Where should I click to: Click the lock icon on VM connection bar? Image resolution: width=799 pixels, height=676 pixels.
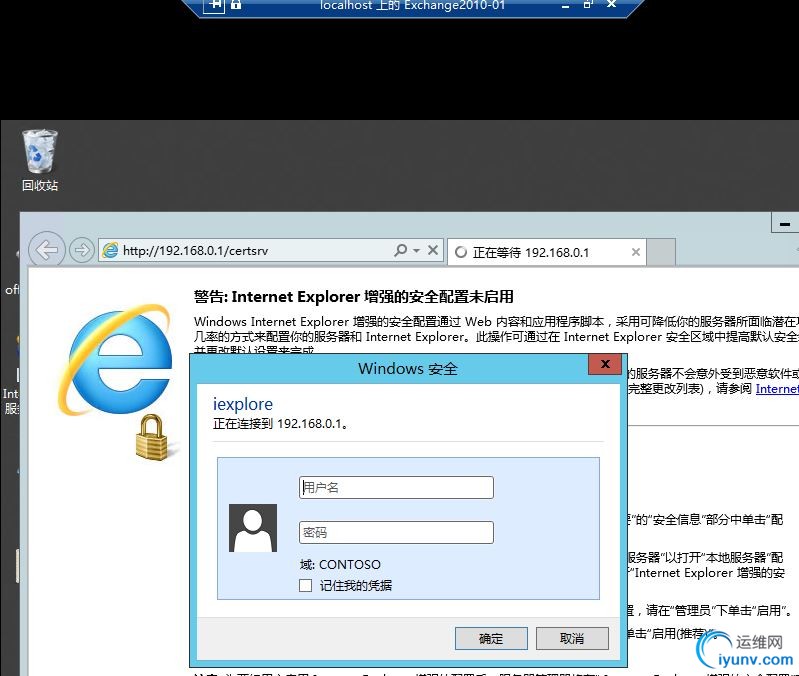click(x=236, y=5)
